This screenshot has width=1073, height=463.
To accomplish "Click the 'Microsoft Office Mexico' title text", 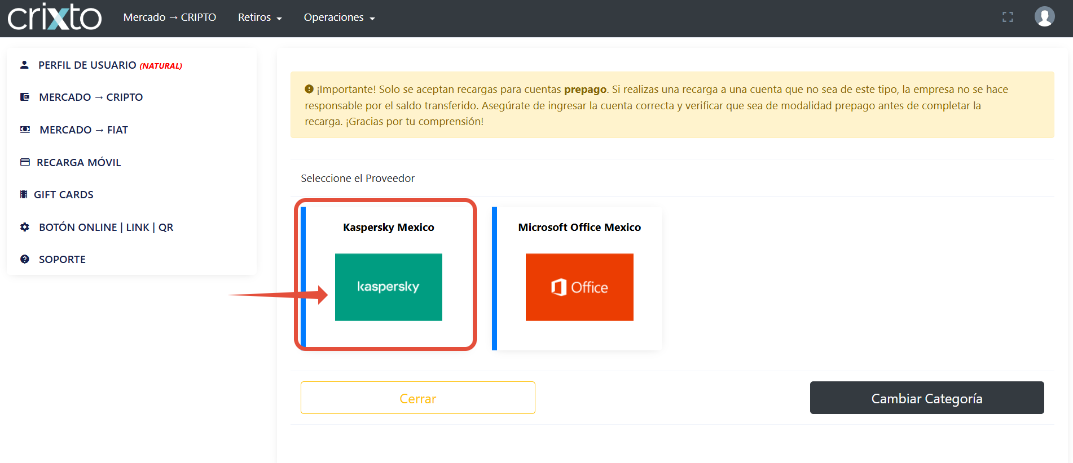I will pyautogui.click(x=580, y=227).
